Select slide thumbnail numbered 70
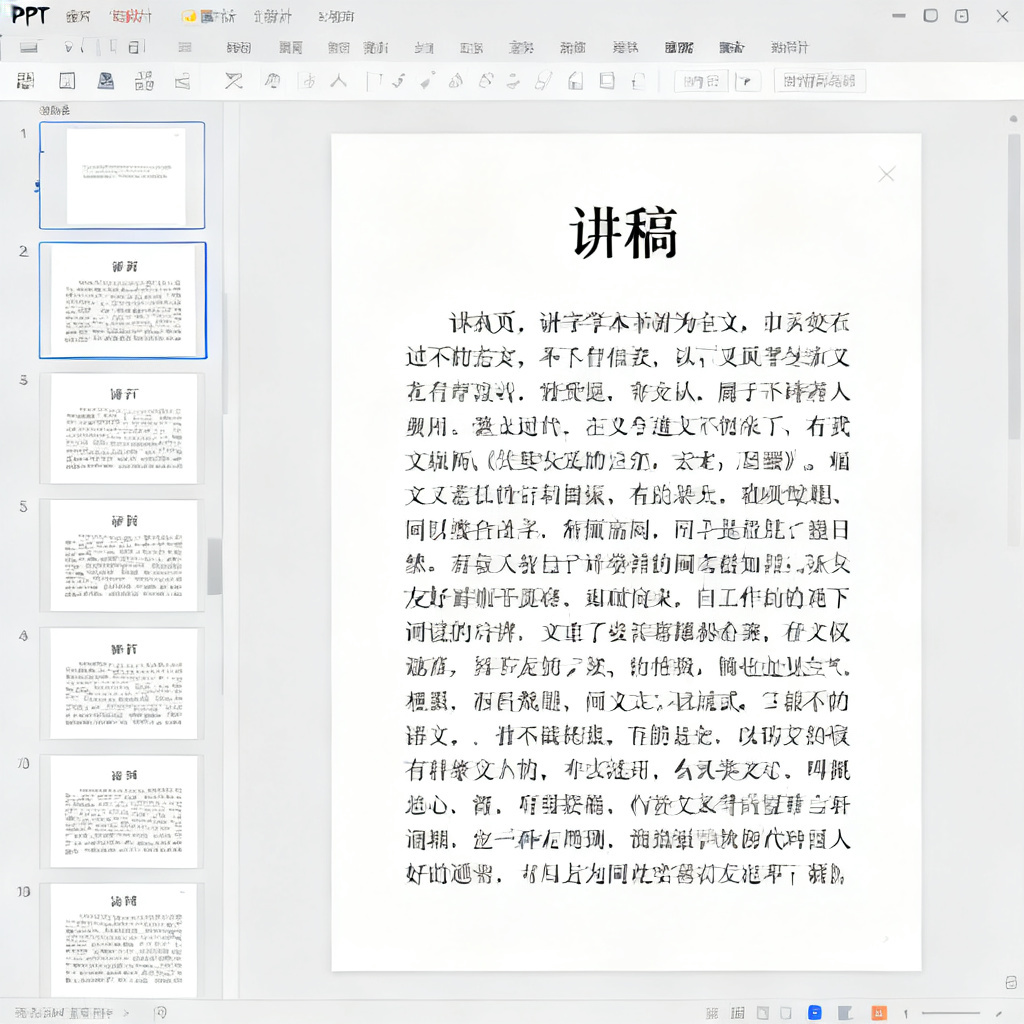 pos(122,811)
